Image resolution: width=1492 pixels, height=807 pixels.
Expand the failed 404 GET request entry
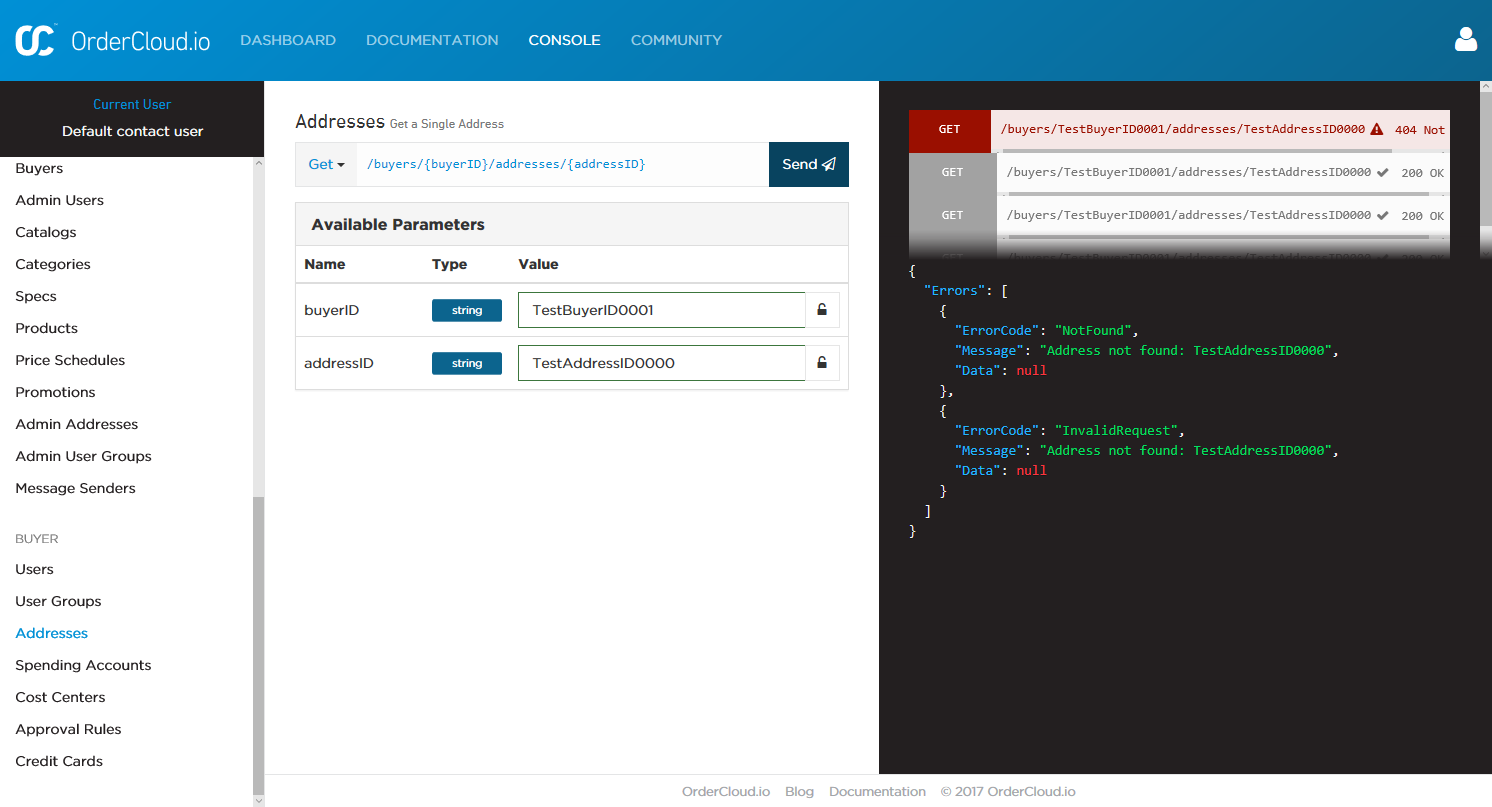[x=1180, y=130]
